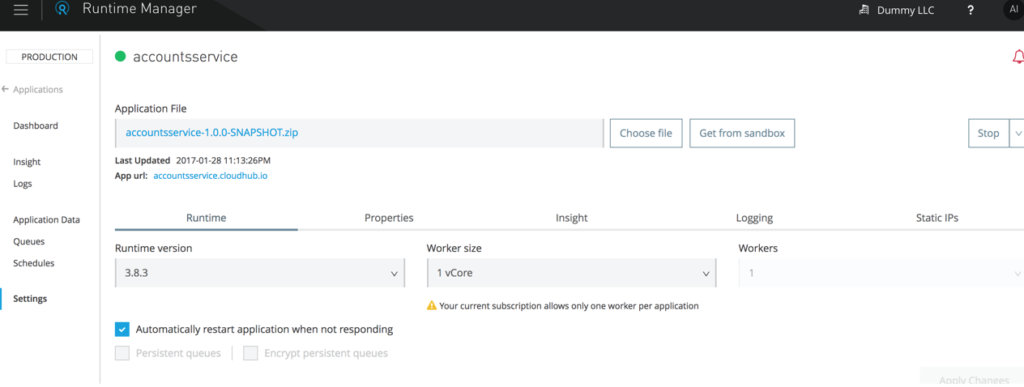This screenshot has height=387, width=1024.
Task: Click the accountsservice-1.0.0-SNAPSHOT.zip file link
Action: tap(212, 132)
